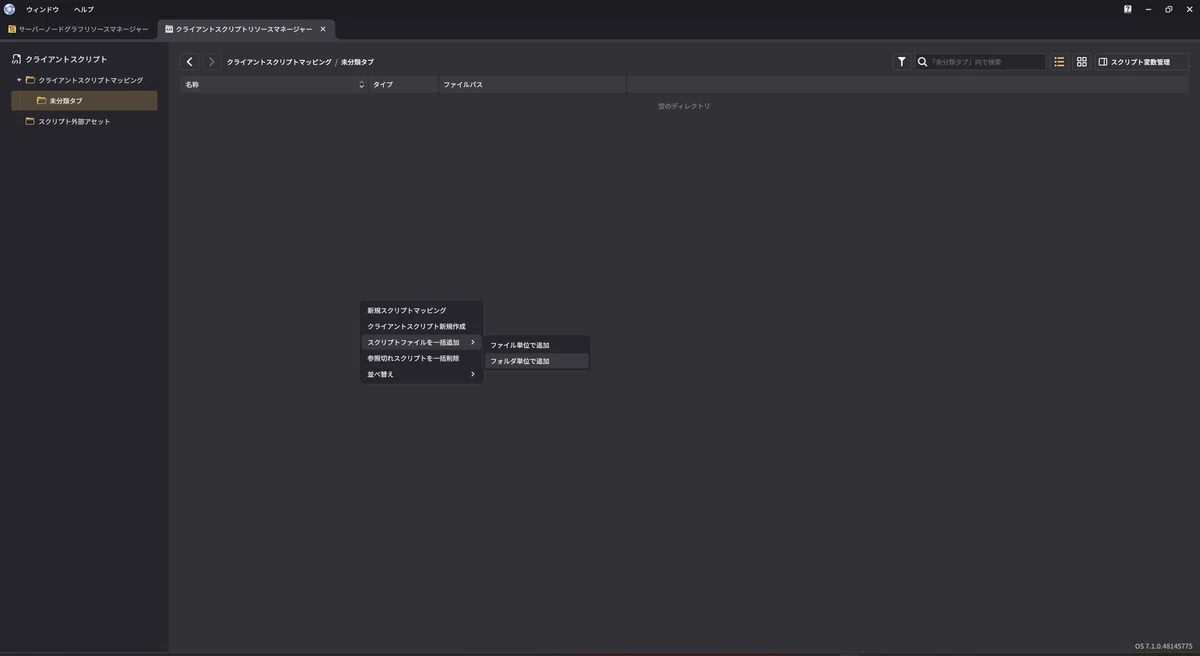Viewport: 1200px width, 656px height.
Task: Choose ファイル単位で追加 in submenu
Action: tap(537, 345)
